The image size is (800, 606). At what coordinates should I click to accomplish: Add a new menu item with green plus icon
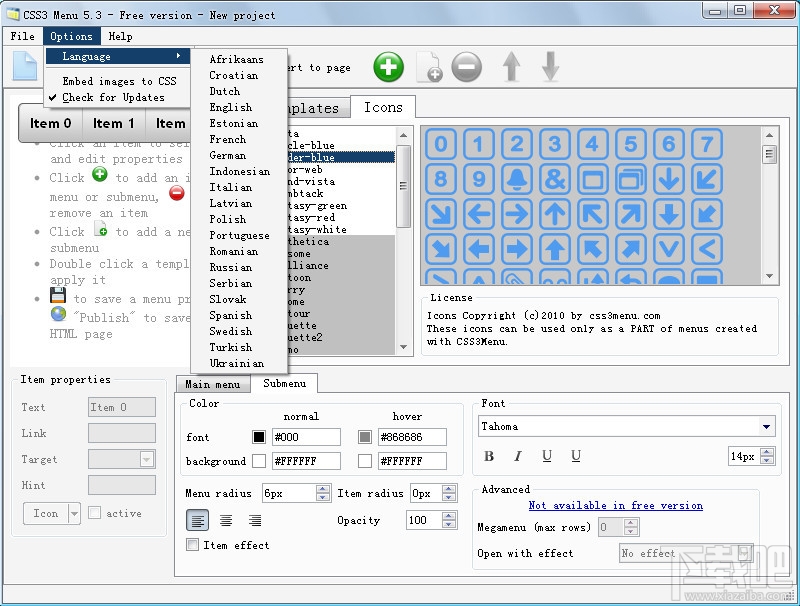(x=388, y=67)
